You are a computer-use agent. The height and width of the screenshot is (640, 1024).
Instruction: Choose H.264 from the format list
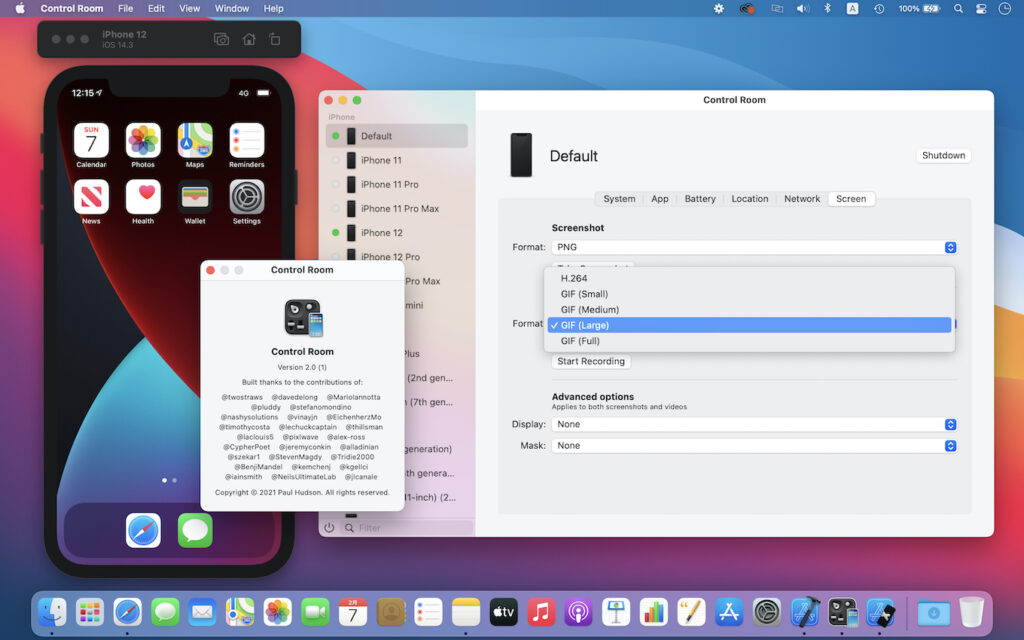coord(574,278)
